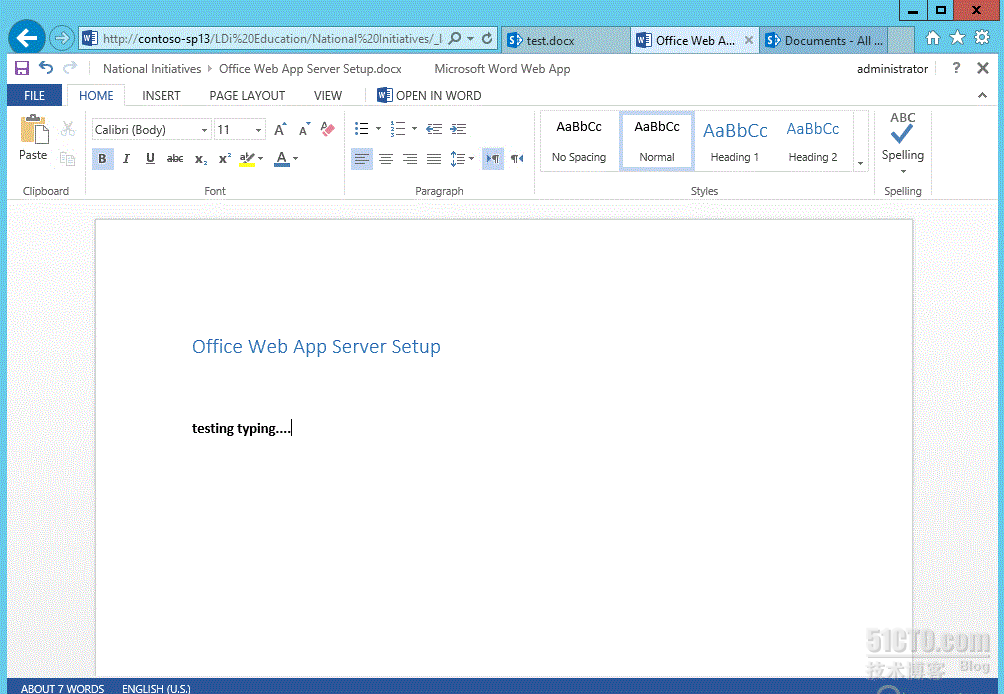Apply the Normal style
The image size is (1004, 694).
(x=657, y=141)
